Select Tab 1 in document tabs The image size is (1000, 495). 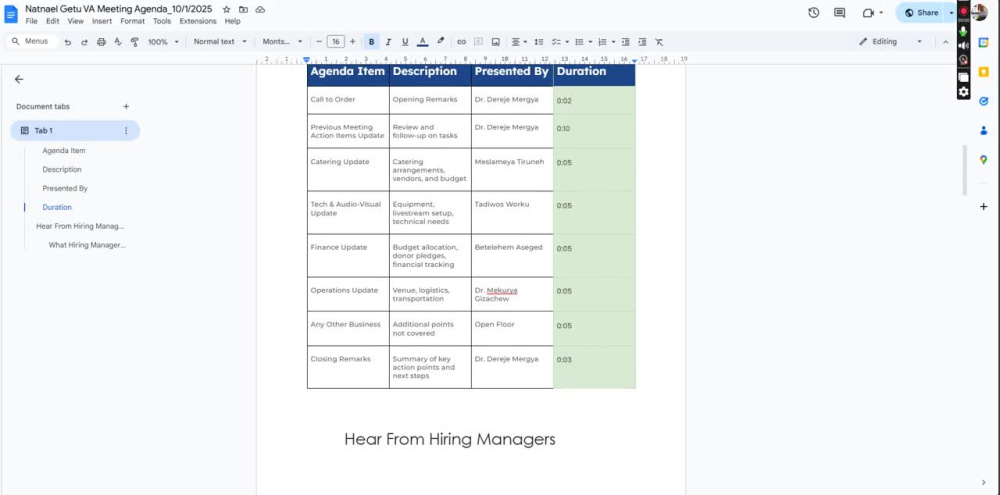pyautogui.click(x=75, y=131)
